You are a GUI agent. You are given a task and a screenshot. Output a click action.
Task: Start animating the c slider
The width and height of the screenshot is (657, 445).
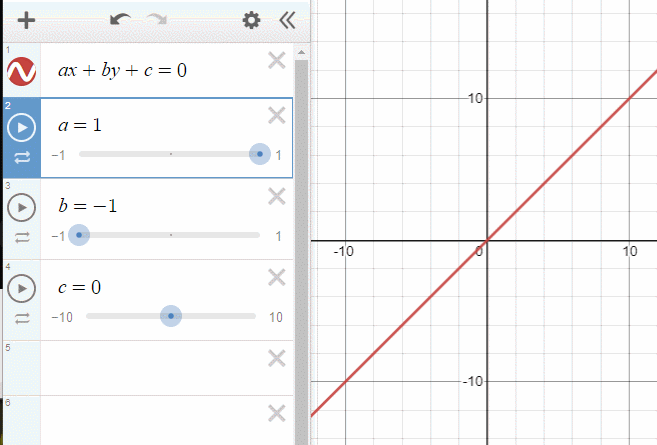21,288
